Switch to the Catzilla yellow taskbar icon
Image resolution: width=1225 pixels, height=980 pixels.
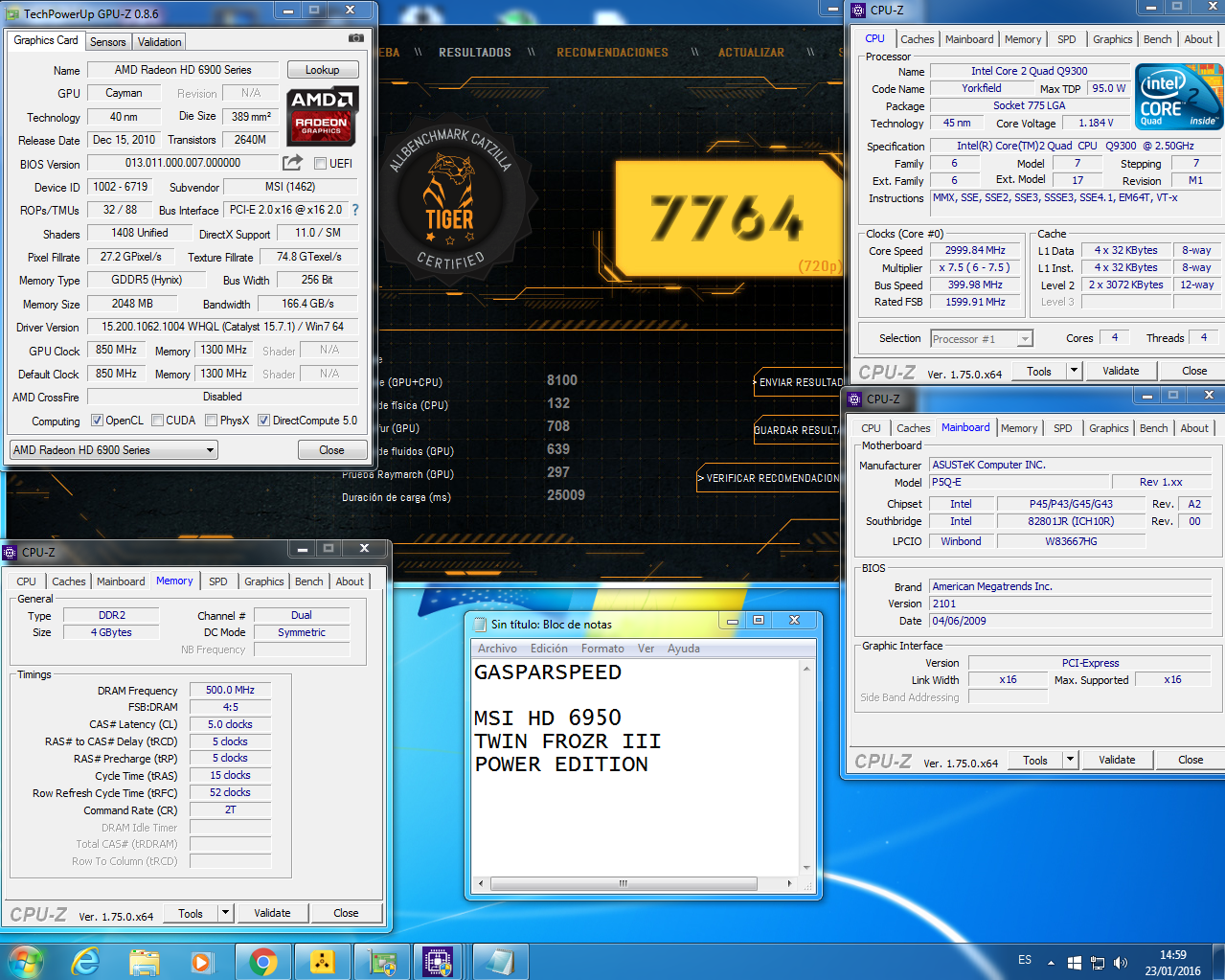[322, 961]
